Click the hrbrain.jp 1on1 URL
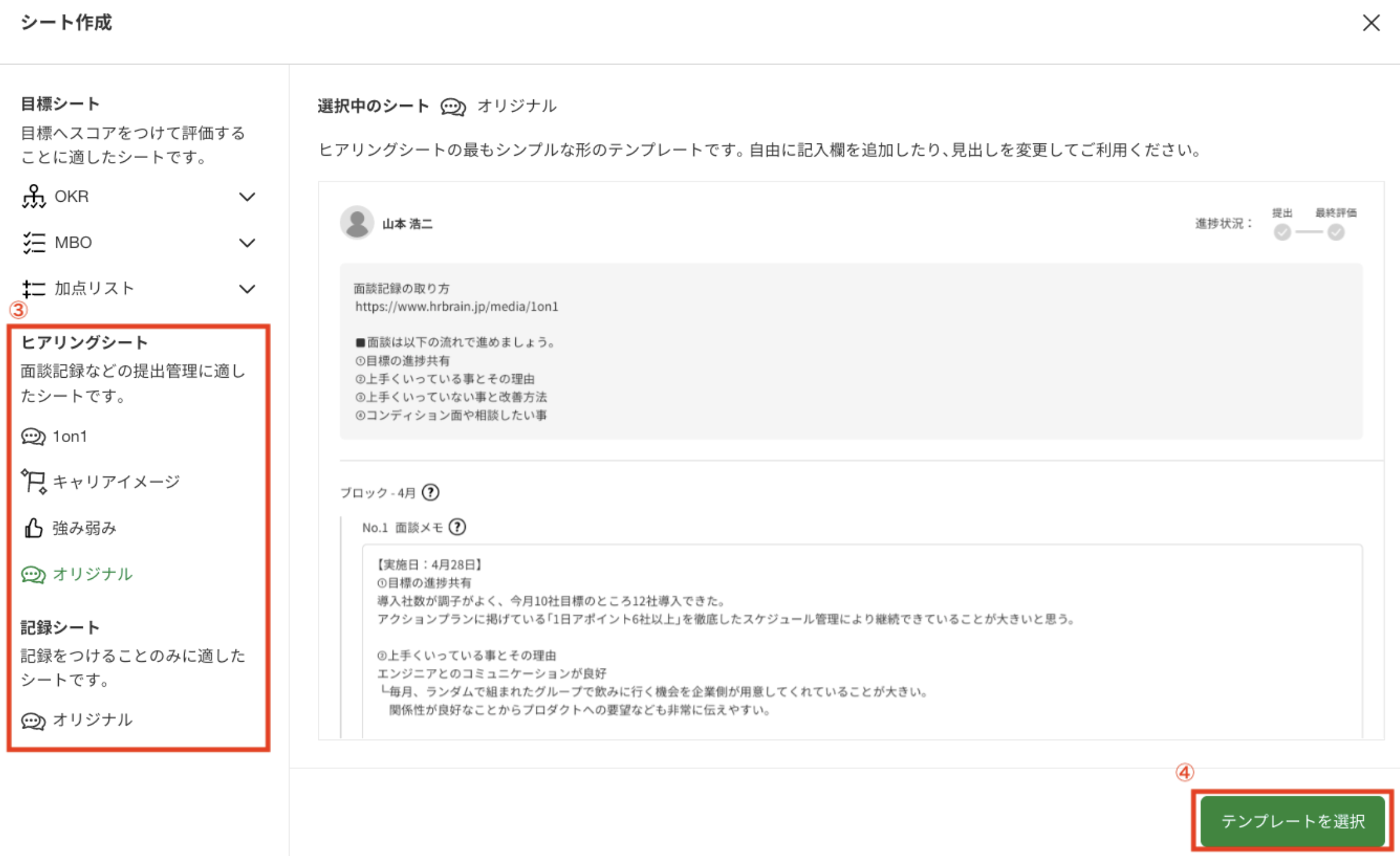The image size is (1400, 856). (456, 307)
